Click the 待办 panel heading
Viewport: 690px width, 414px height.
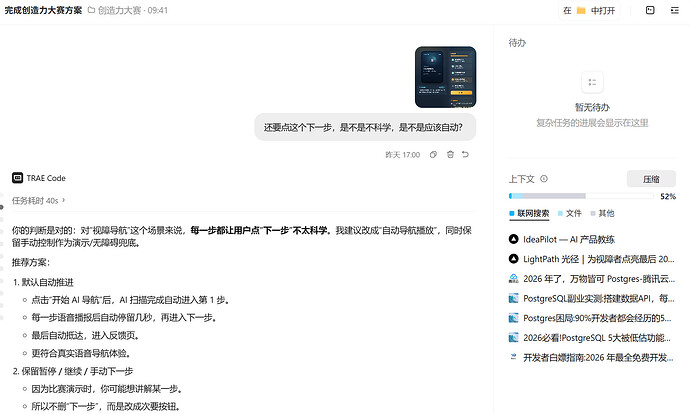pyautogui.click(x=517, y=43)
